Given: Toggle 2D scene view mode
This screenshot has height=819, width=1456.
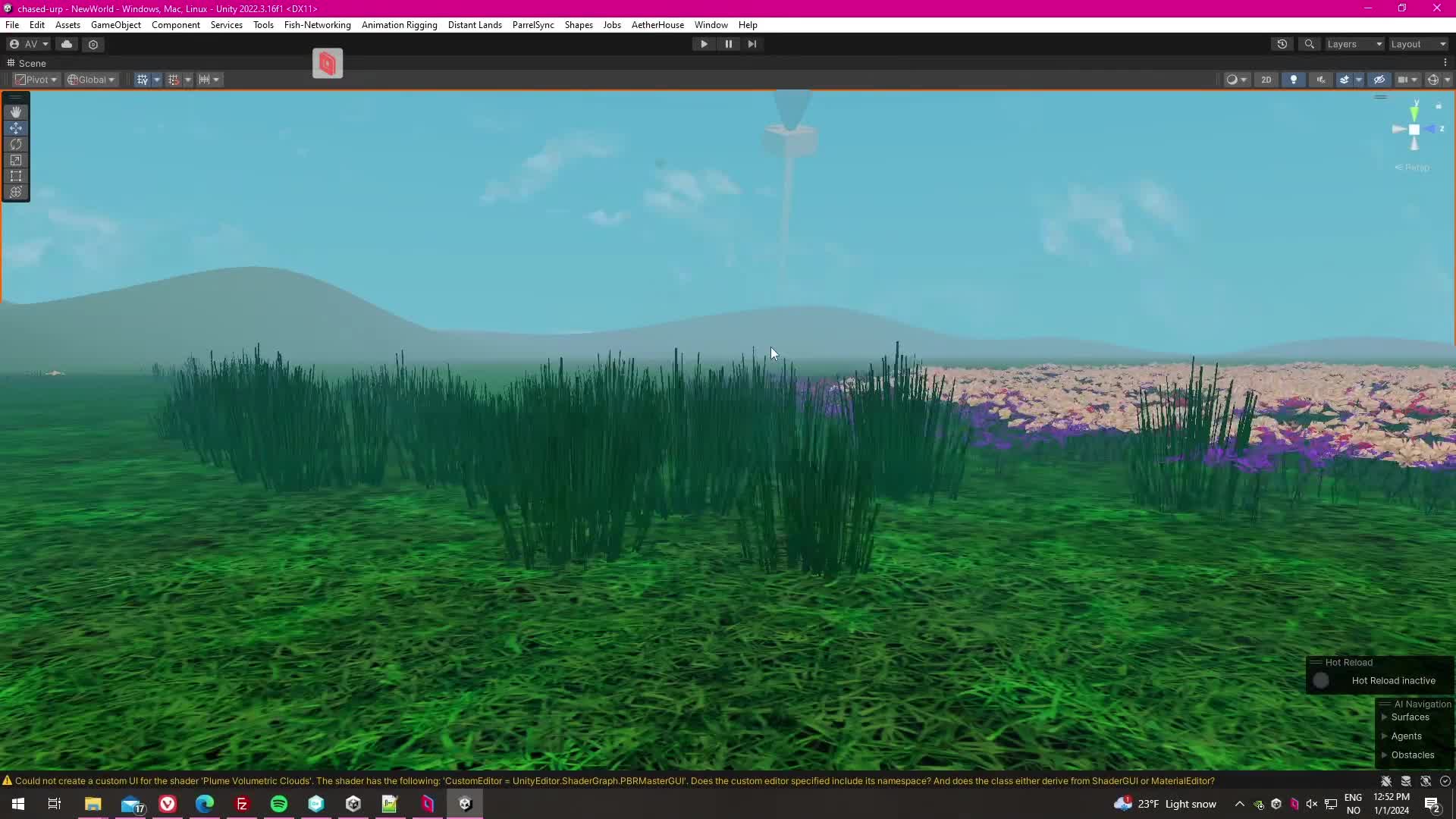Looking at the screenshot, I should point(1266,80).
